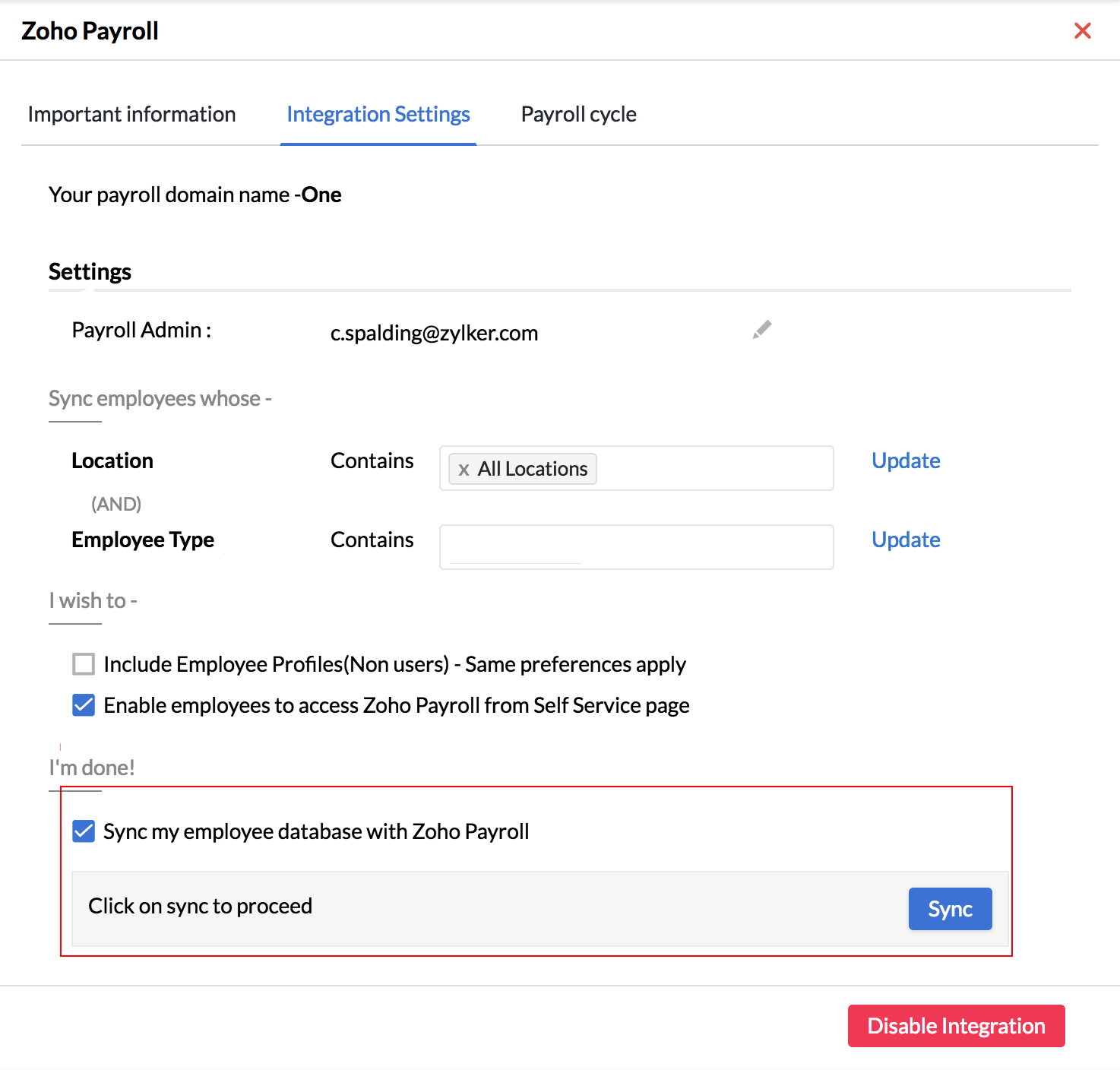Enable Include Employee Profiles(Non users) option

(84, 664)
